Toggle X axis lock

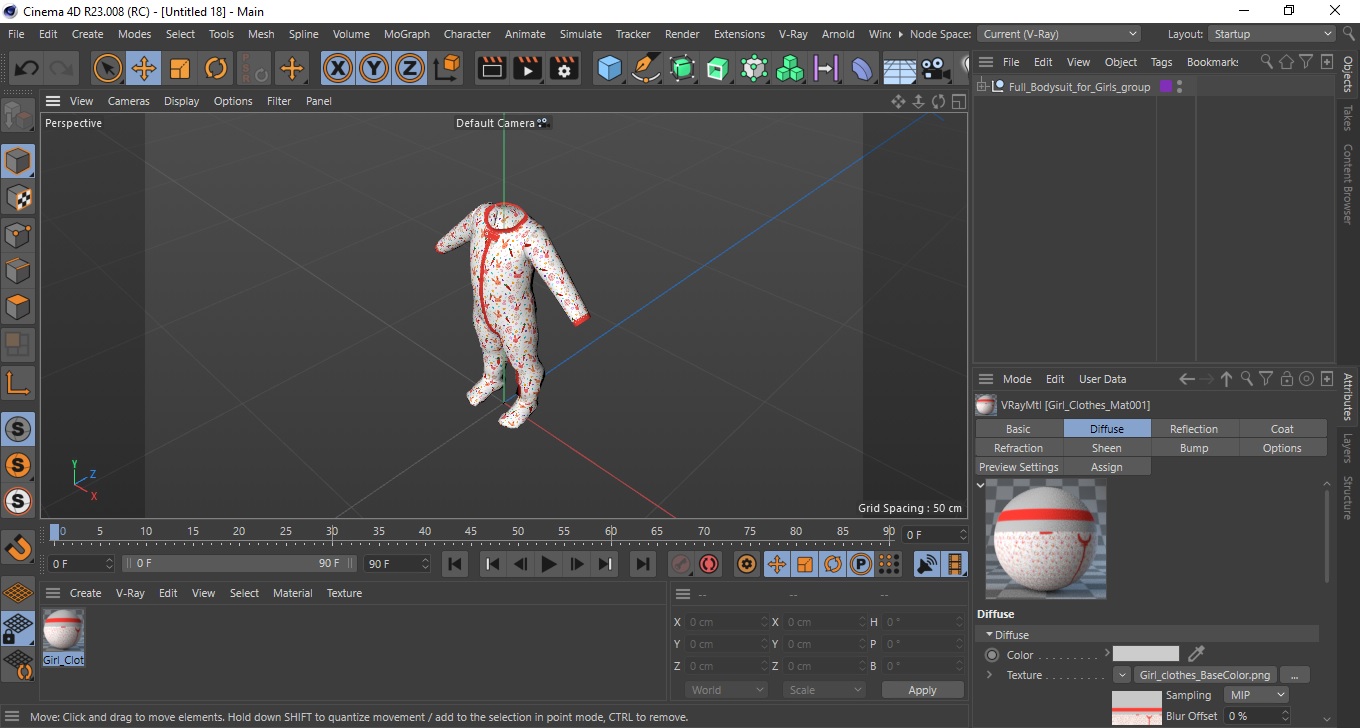coord(338,68)
